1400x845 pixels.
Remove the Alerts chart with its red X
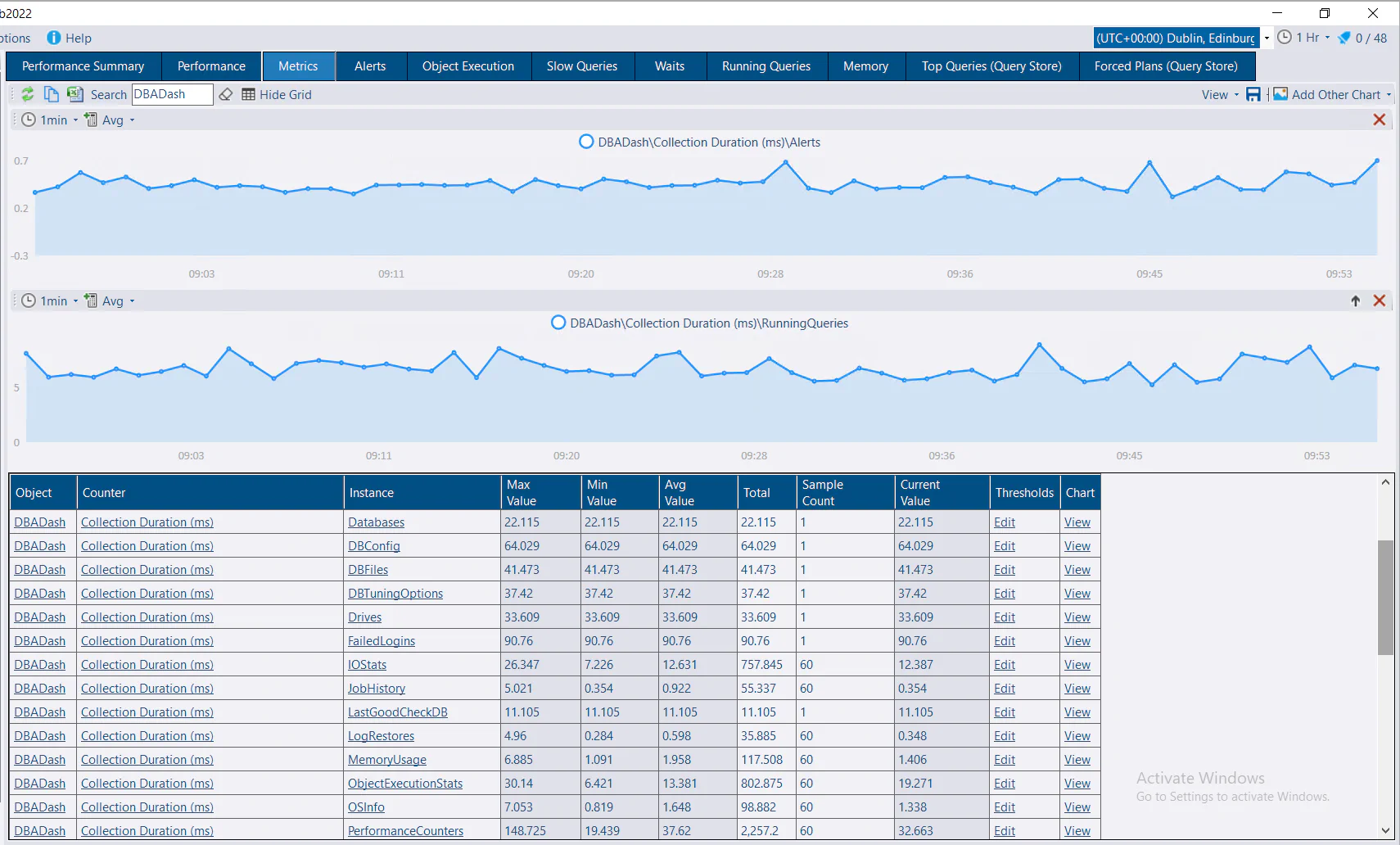(1379, 120)
